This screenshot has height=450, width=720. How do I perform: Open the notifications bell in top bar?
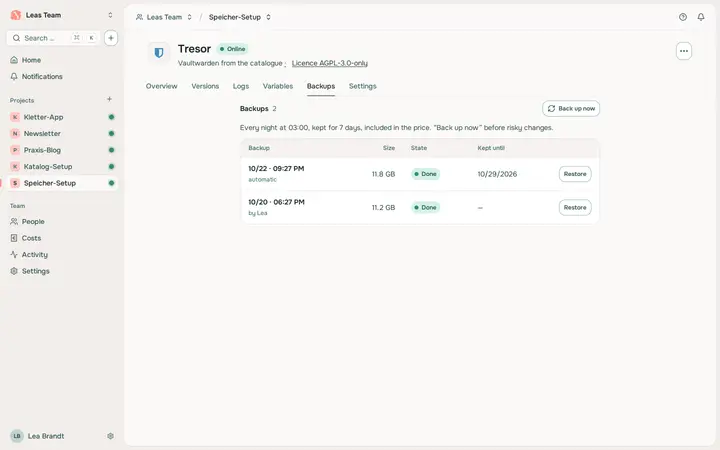pyautogui.click(x=701, y=17)
